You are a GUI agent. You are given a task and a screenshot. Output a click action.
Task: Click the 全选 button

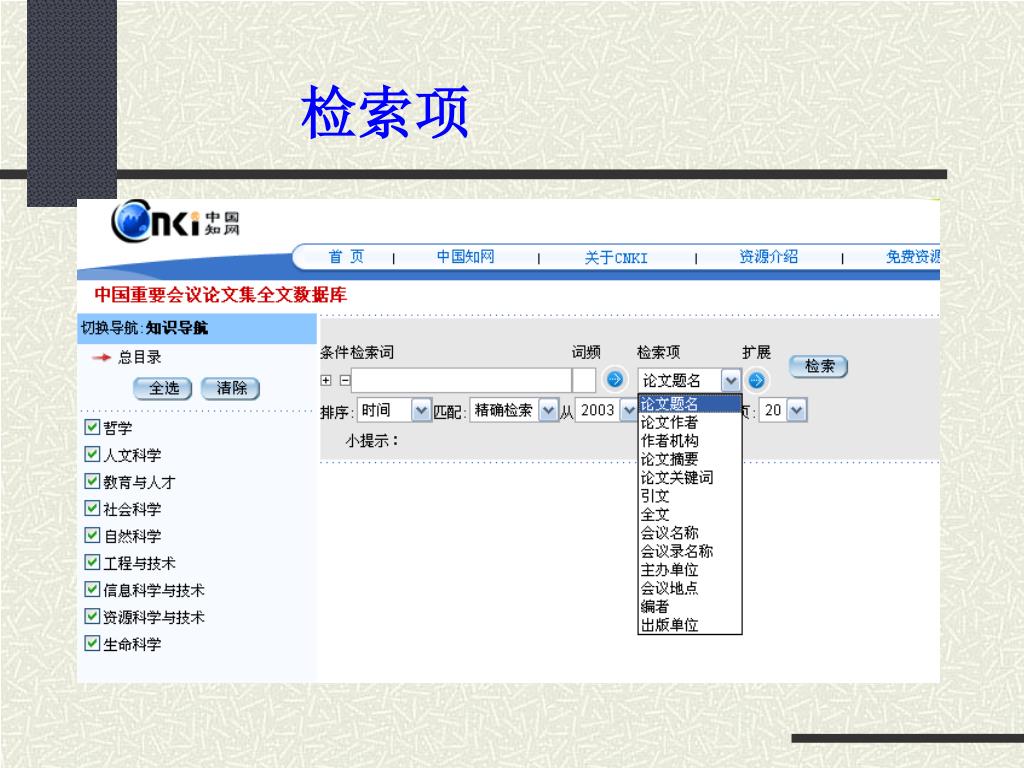[x=163, y=389]
